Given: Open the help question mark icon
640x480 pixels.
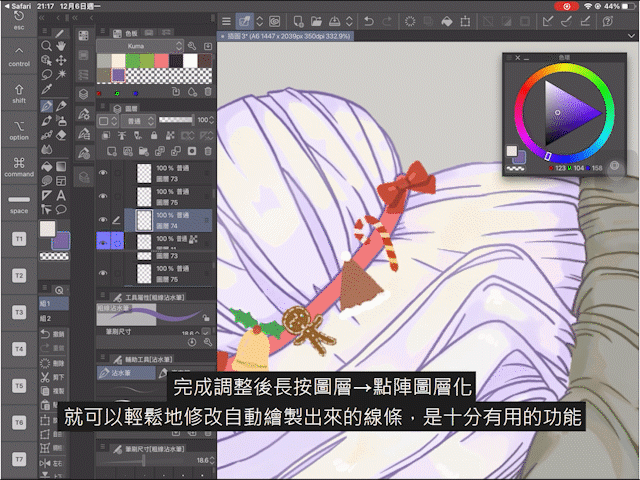Looking at the screenshot, I should tap(608, 21).
